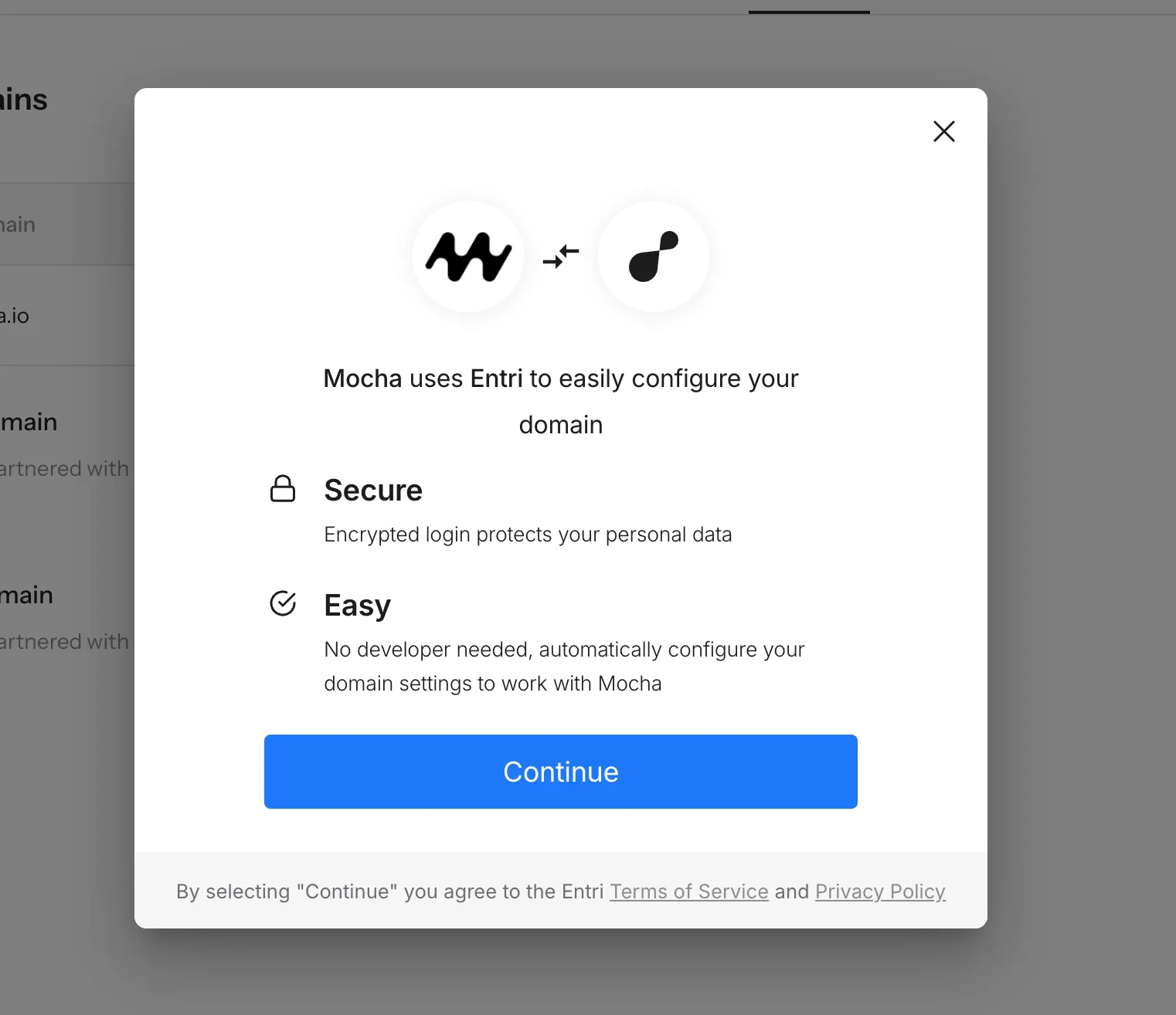1176x1015 pixels.
Task: Click the lower dimmed 'main' option heading
Action: click(27, 595)
